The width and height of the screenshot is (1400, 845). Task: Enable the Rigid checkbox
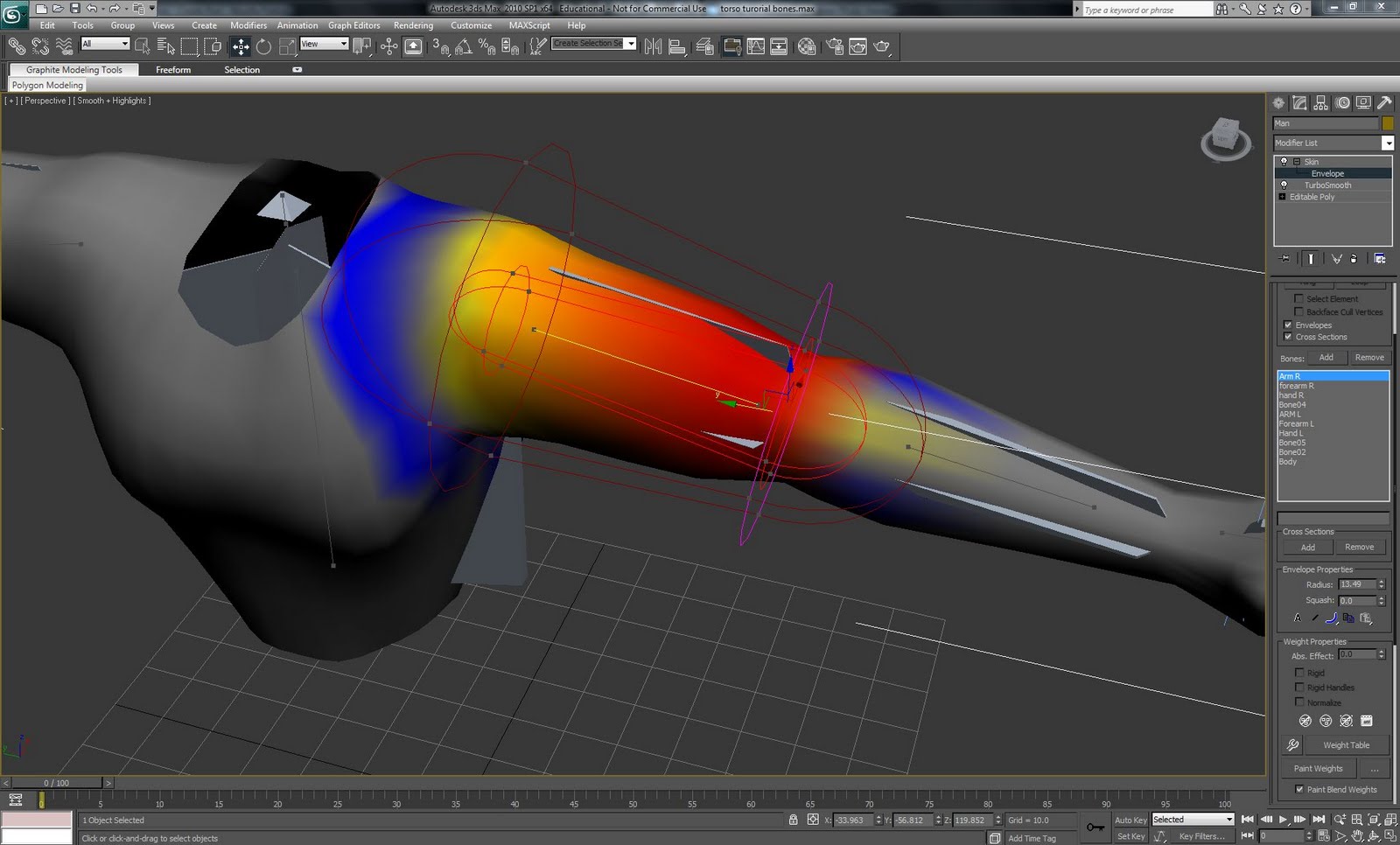pos(1300,672)
